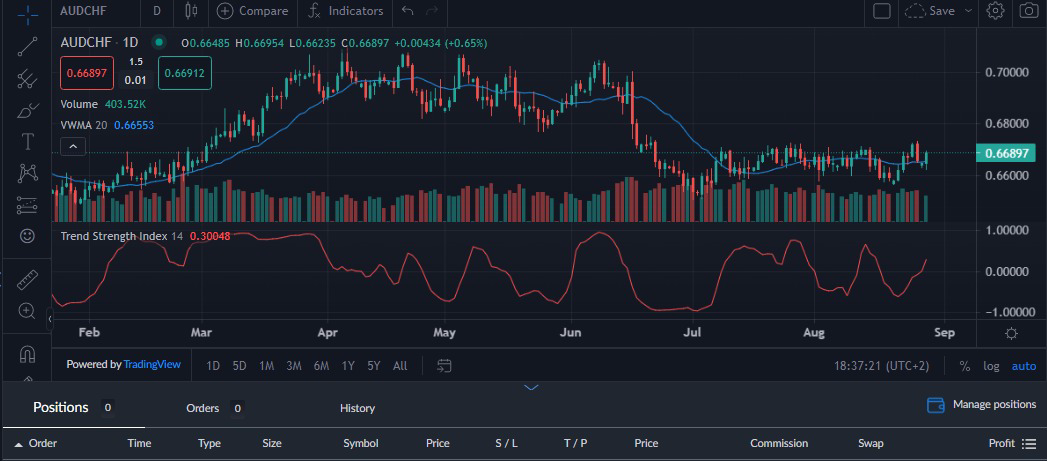
Task: Take a chart snapshot with camera icon
Action: coord(1028,11)
